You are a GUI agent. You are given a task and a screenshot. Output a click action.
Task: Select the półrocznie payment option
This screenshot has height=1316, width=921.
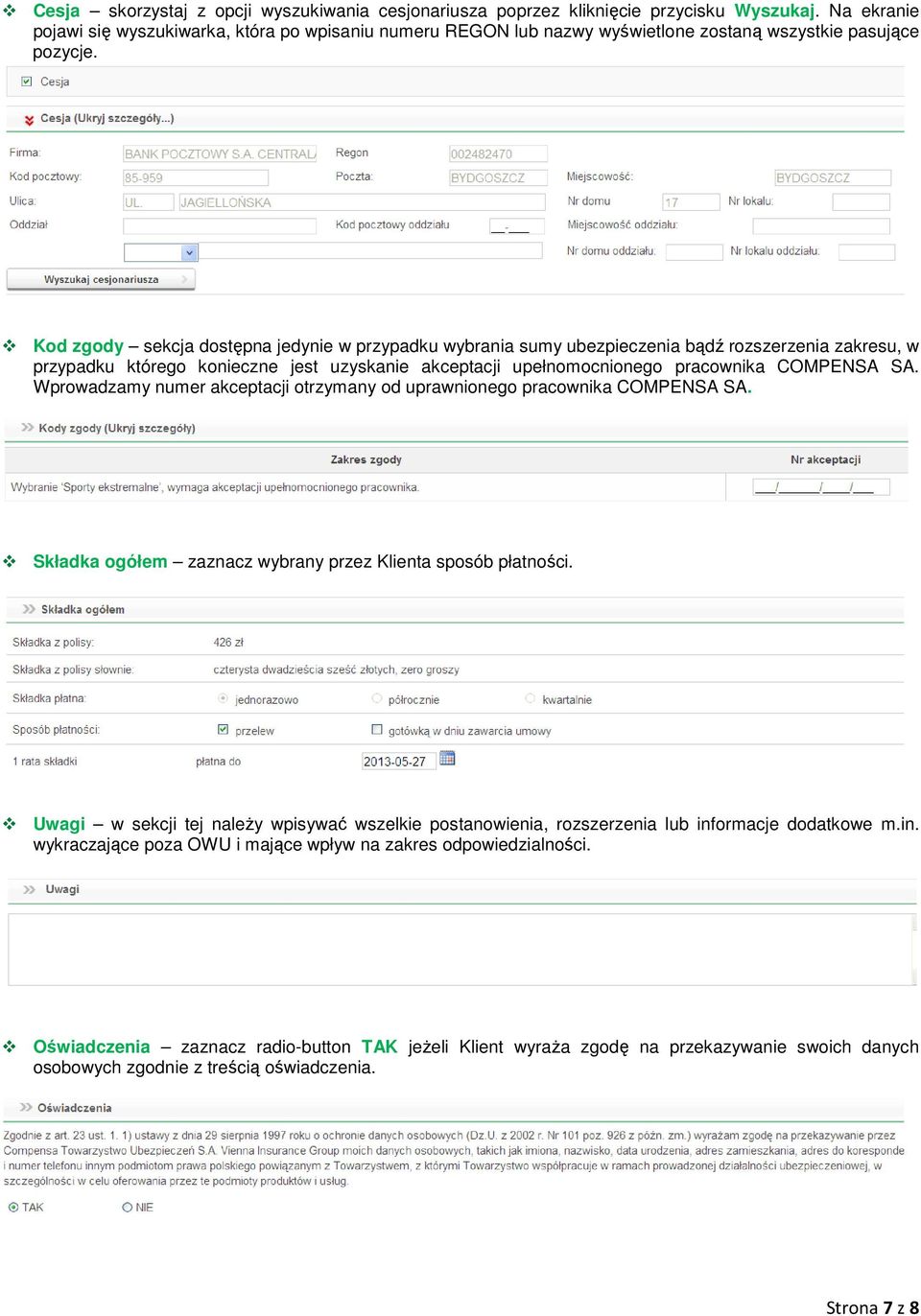pos(377,699)
